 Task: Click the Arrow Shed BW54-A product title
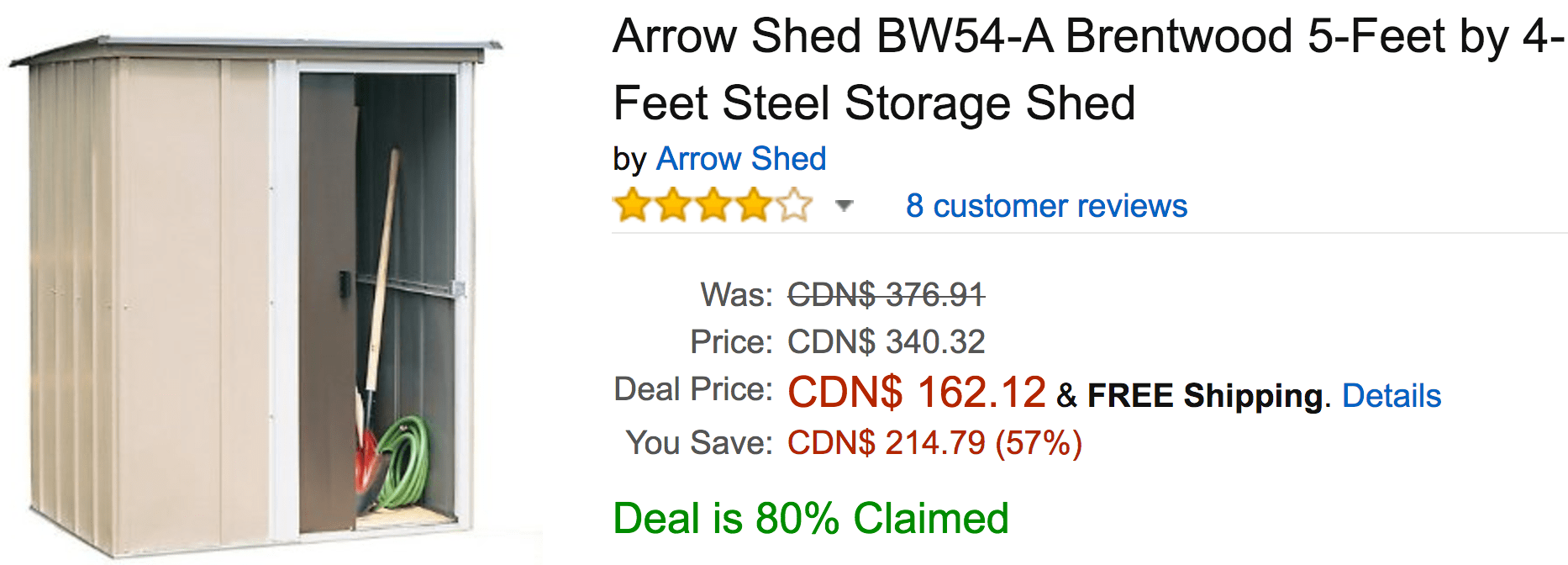(x=1088, y=70)
